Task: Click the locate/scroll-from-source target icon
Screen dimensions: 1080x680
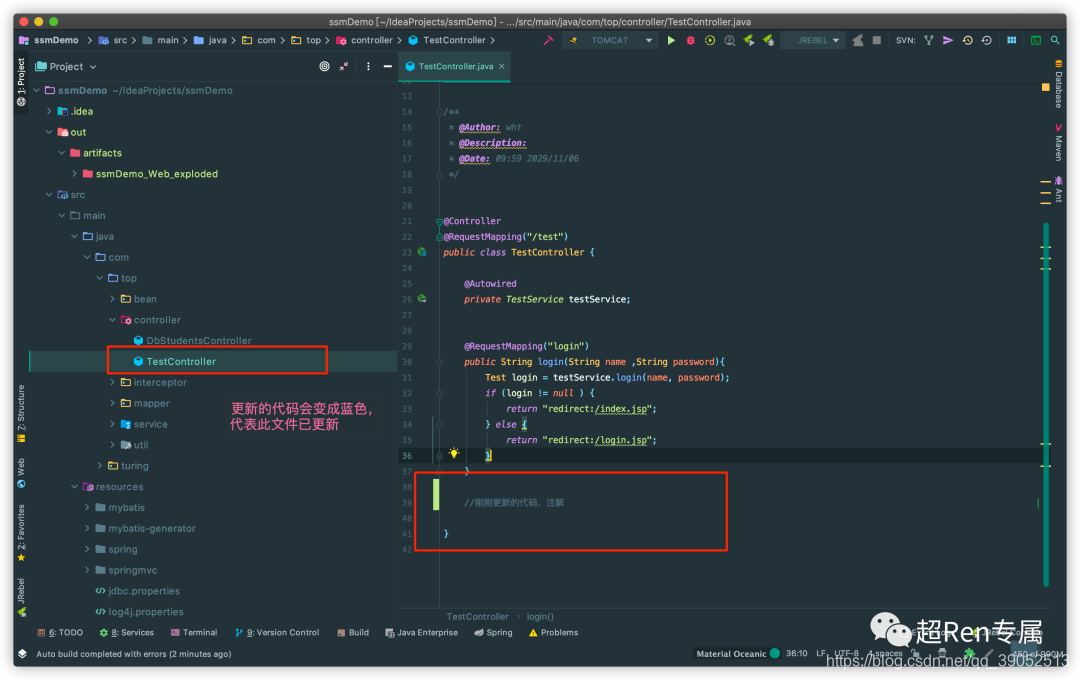Action: pyautogui.click(x=324, y=67)
